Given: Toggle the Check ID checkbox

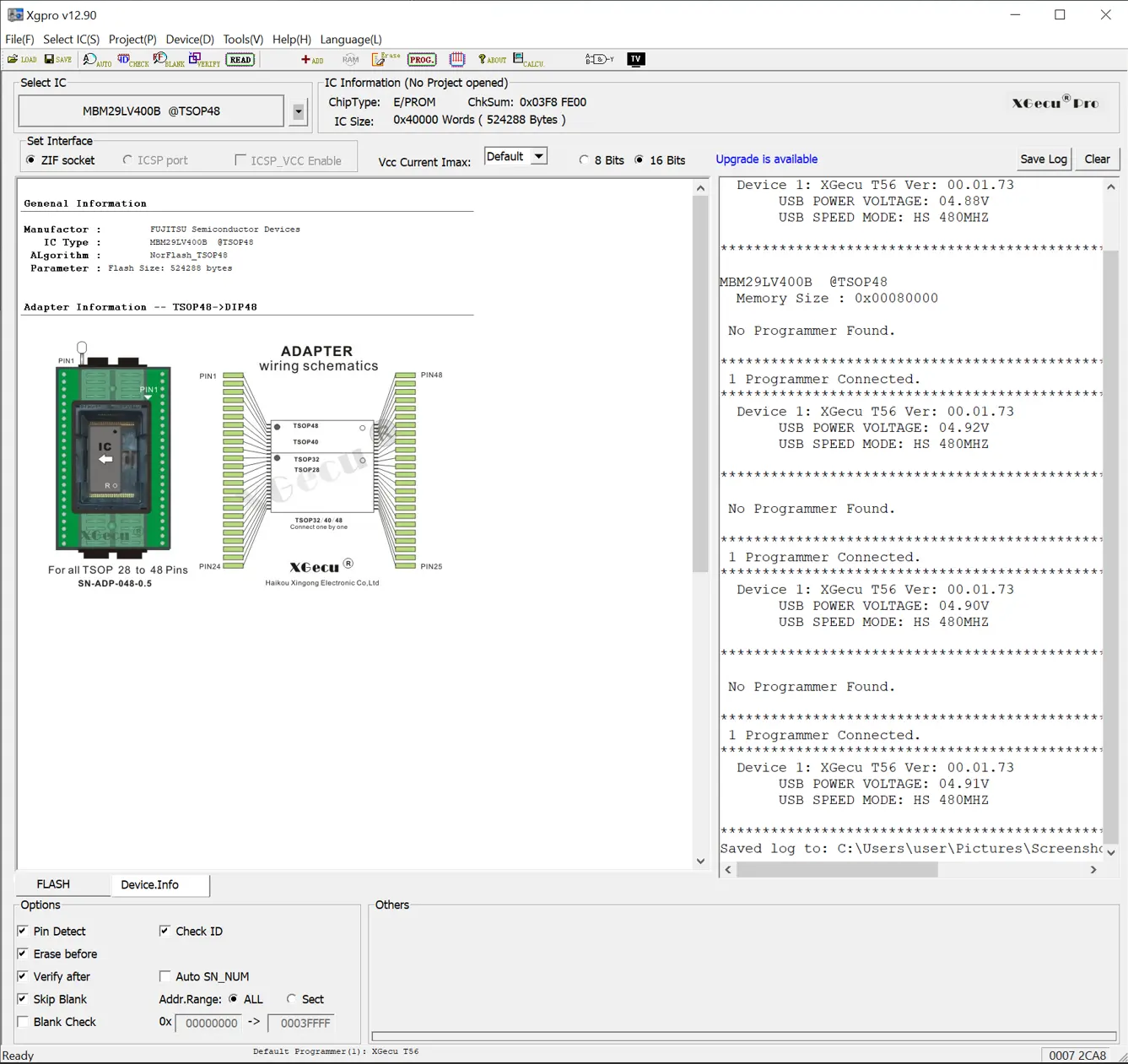Looking at the screenshot, I should 192,932.
